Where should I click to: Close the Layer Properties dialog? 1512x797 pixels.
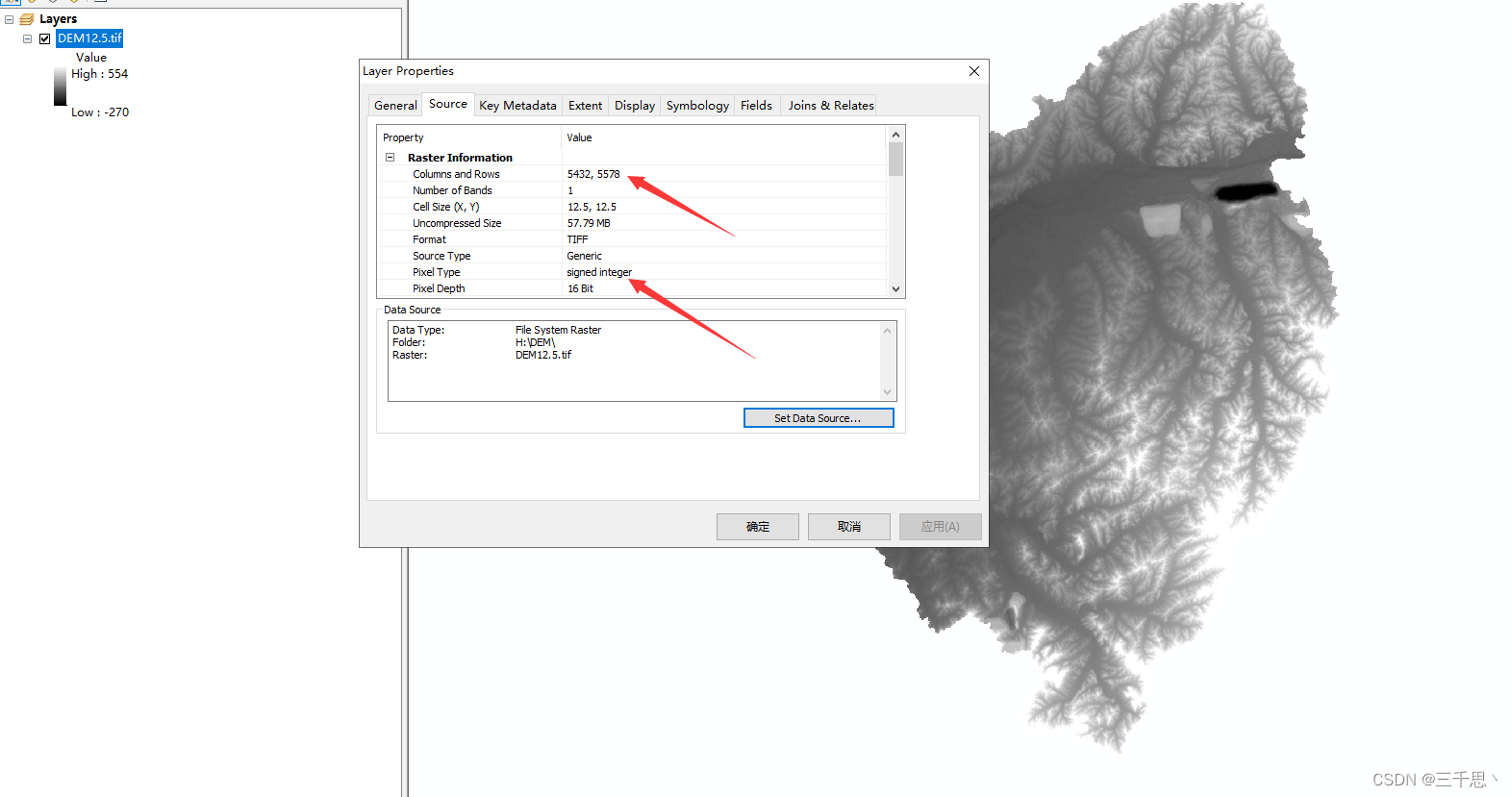click(974, 71)
